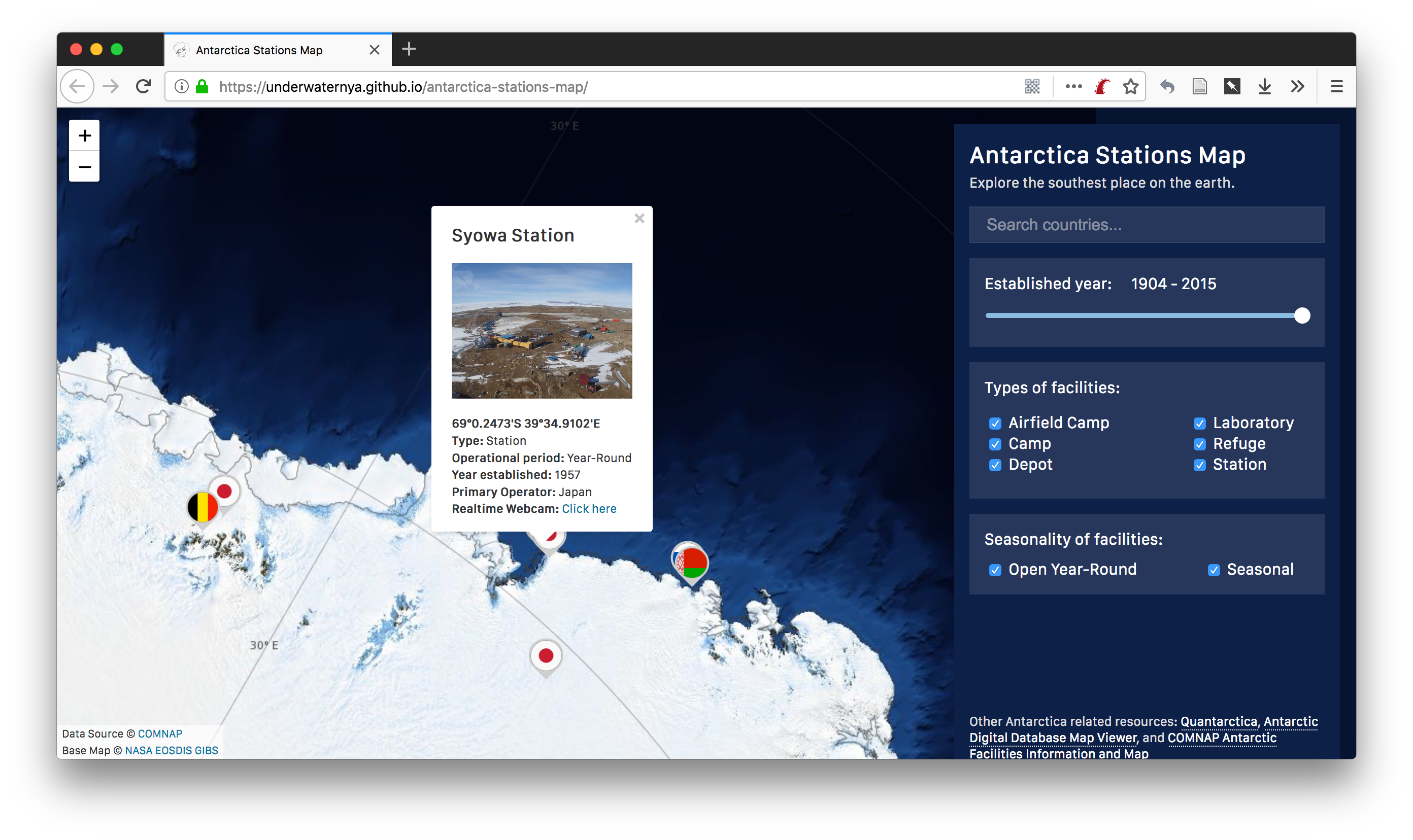The width and height of the screenshot is (1413, 840).
Task: Select the Belarus flag station marker
Action: coord(690,562)
